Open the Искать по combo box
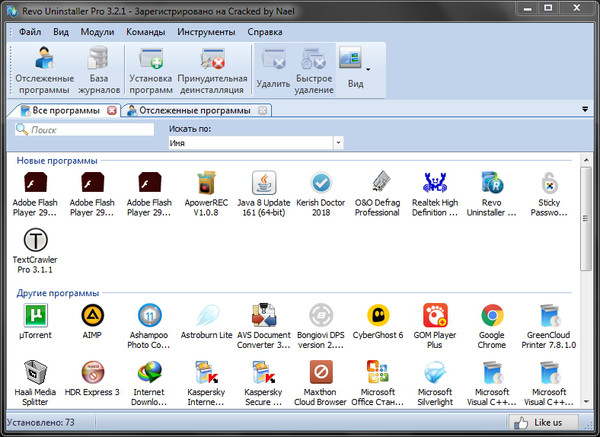The width and height of the screenshot is (600, 437). tap(255, 143)
